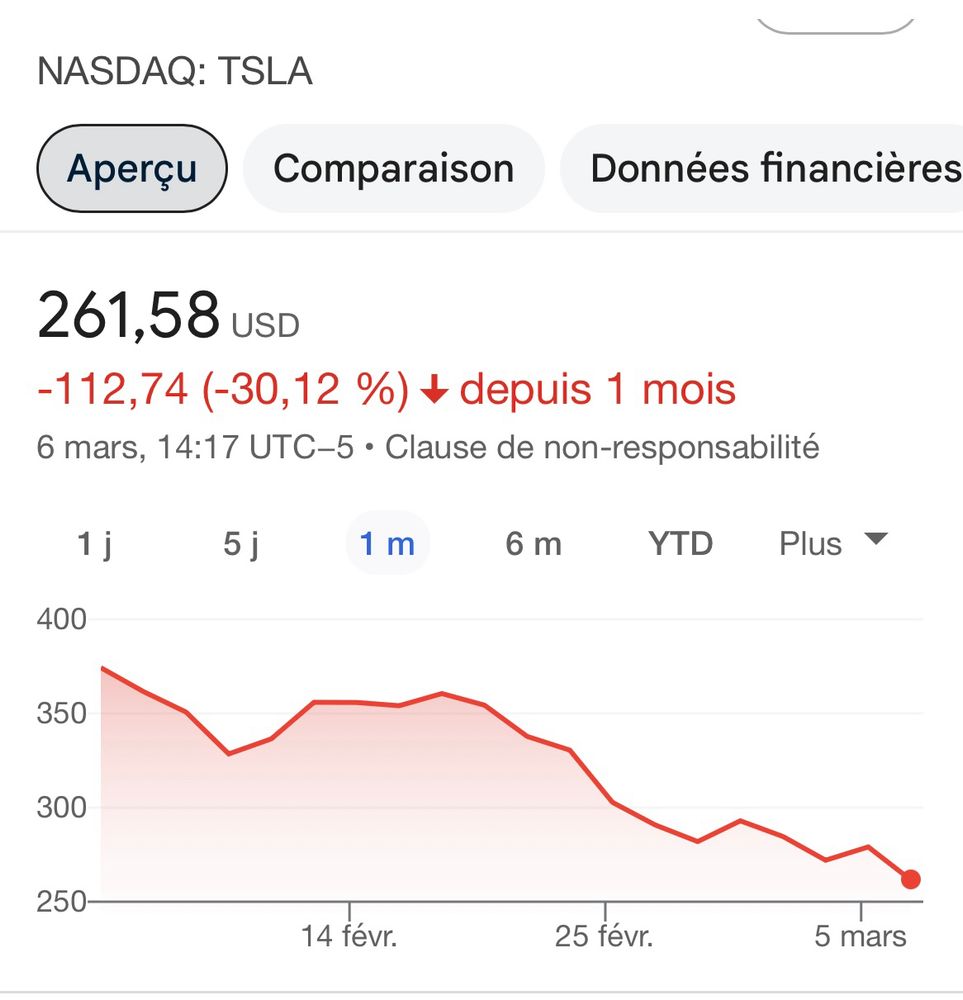Select the 1 m time range
The height and width of the screenshot is (1000, 963).
click(387, 544)
